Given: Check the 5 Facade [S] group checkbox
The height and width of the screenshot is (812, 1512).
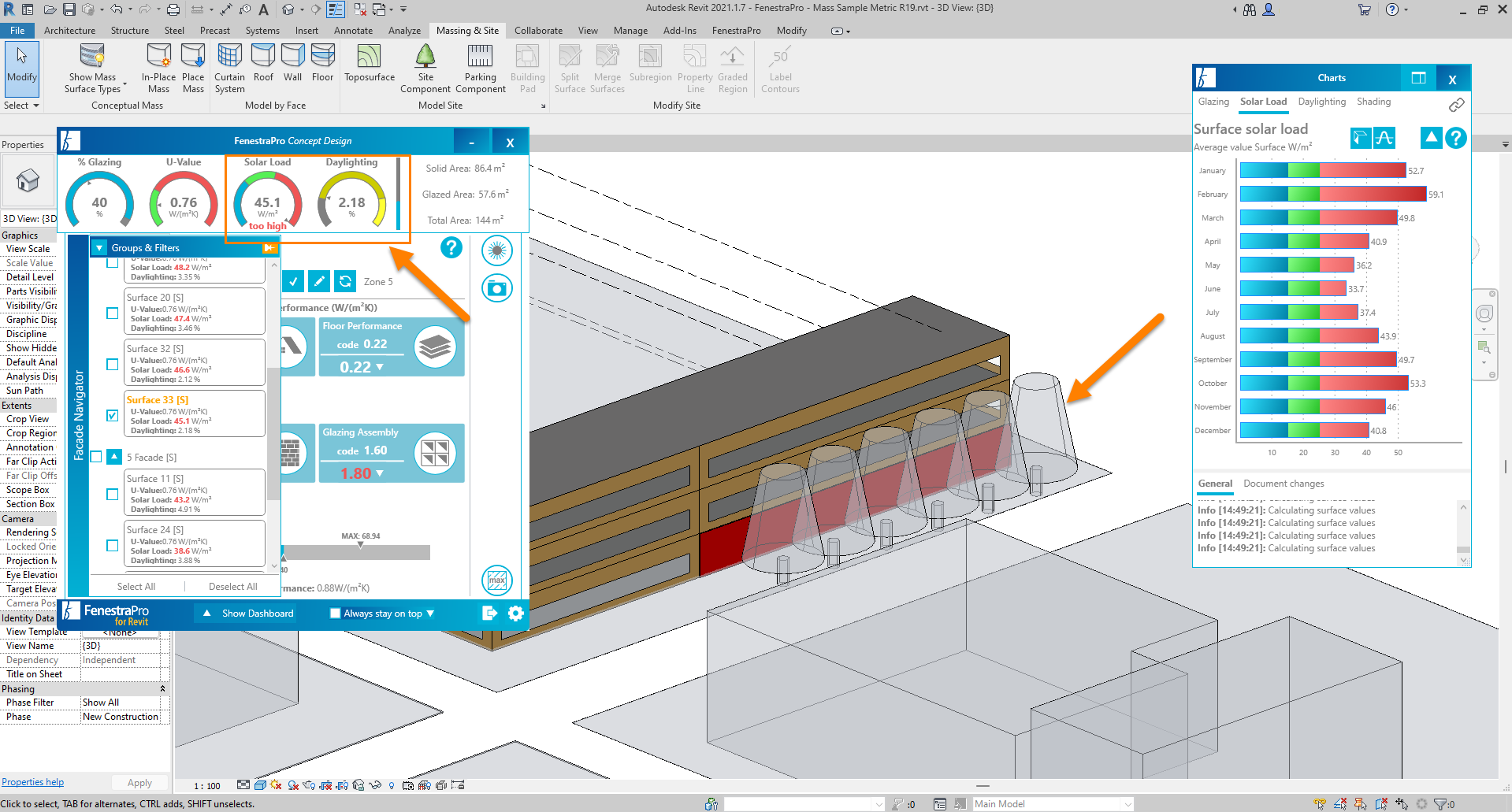Looking at the screenshot, I should 96,457.
